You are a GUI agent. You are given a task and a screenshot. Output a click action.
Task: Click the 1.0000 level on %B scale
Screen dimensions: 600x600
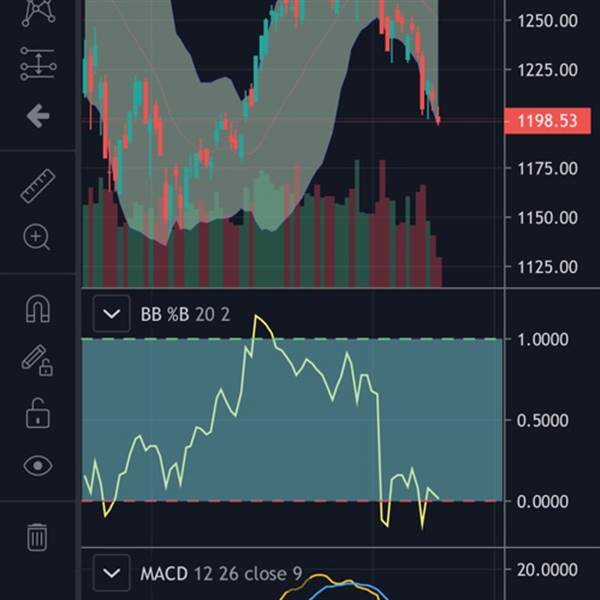coord(543,340)
